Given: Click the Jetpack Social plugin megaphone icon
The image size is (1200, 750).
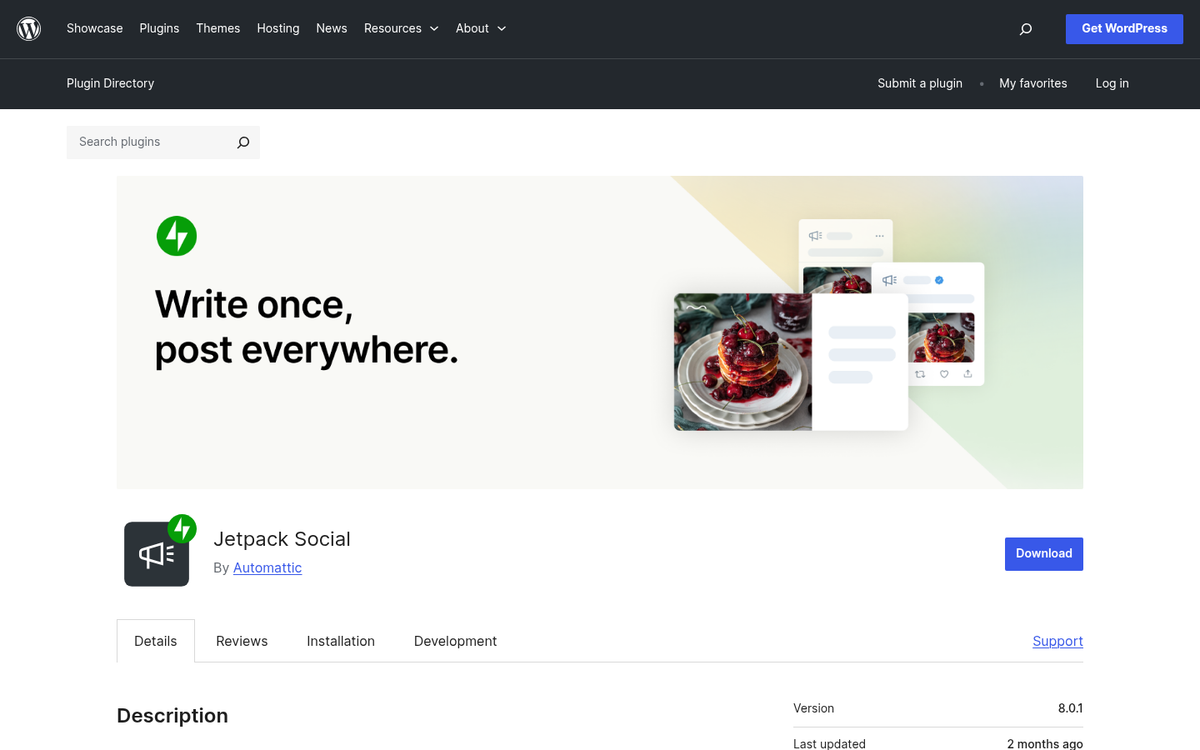Looking at the screenshot, I should pyautogui.click(x=156, y=553).
